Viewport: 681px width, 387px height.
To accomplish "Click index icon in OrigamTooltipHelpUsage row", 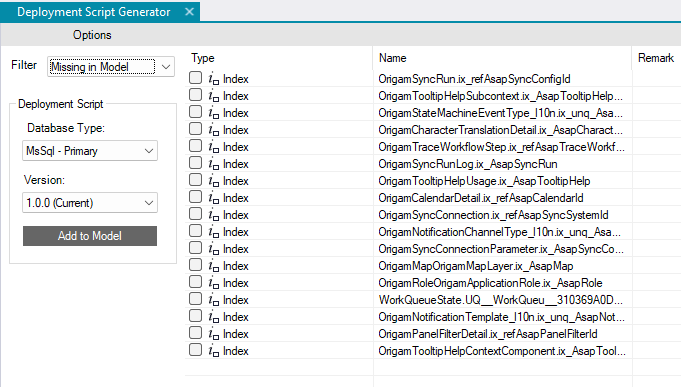I will pyautogui.click(x=213, y=181).
